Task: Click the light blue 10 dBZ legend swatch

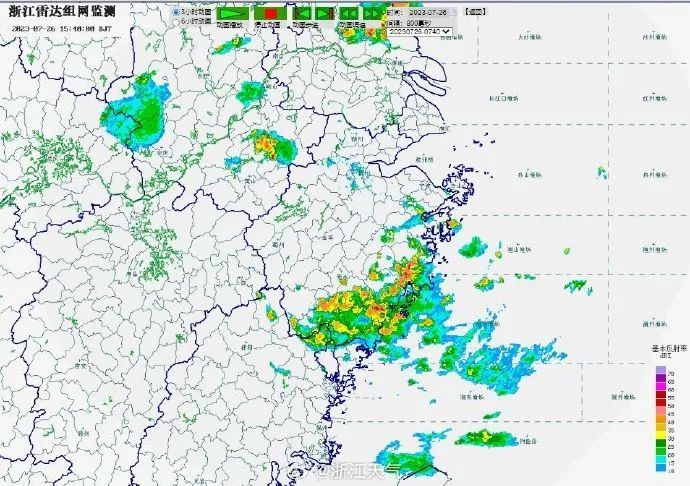Action: click(661, 470)
